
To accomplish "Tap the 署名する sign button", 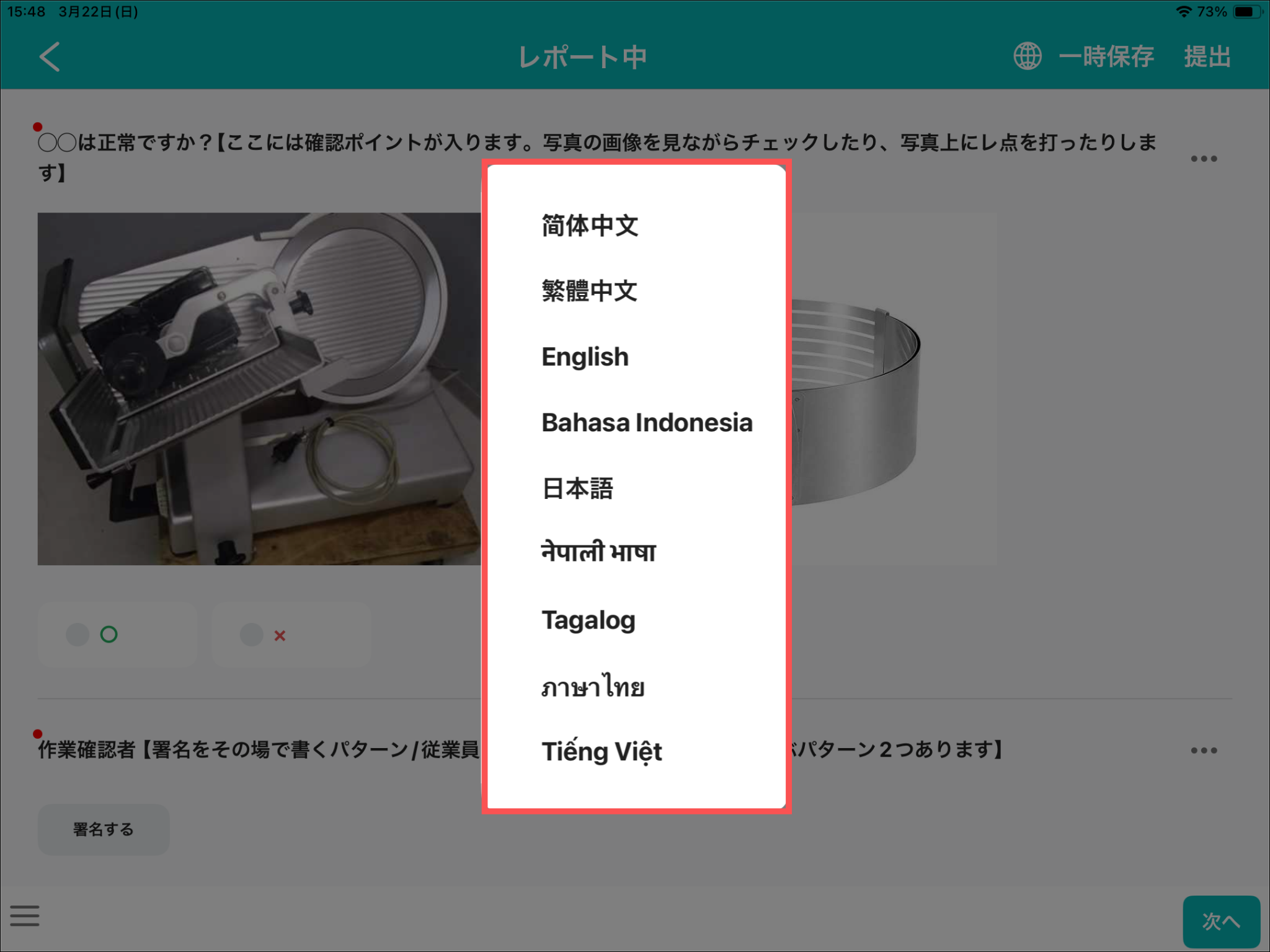I will pos(104,829).
